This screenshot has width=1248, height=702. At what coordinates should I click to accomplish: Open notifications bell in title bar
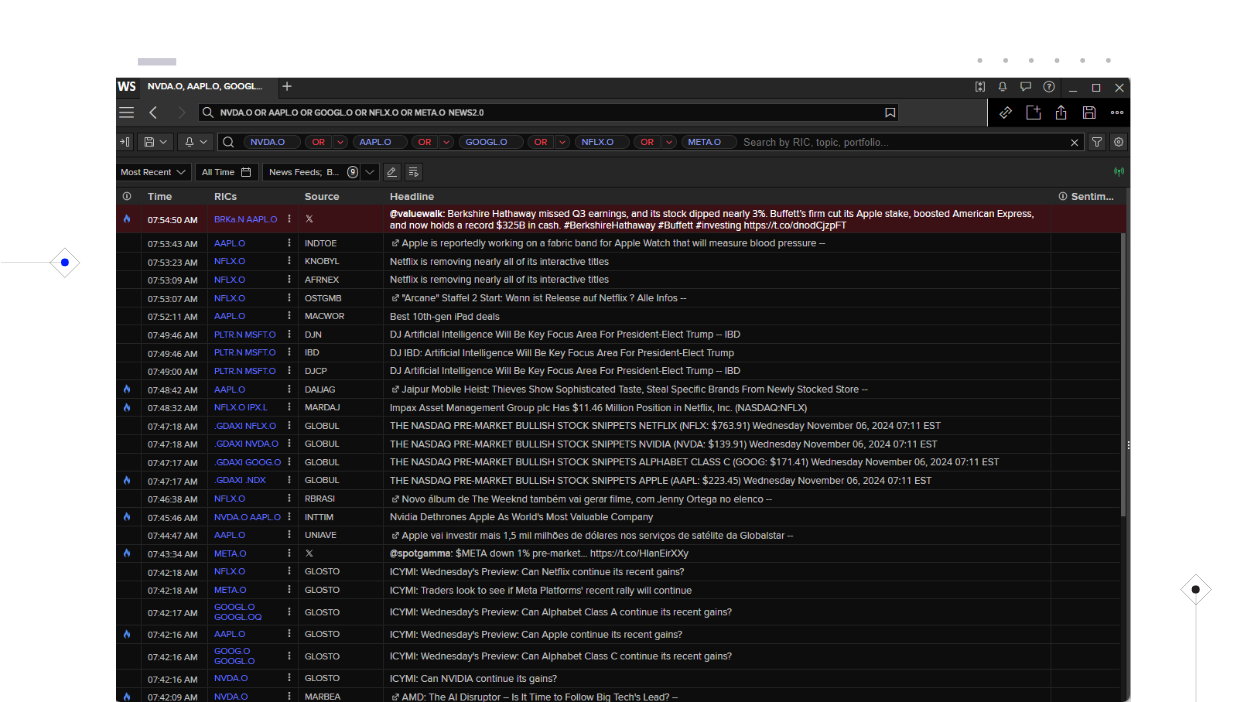pyautogui.click(x=1002, y=87)
